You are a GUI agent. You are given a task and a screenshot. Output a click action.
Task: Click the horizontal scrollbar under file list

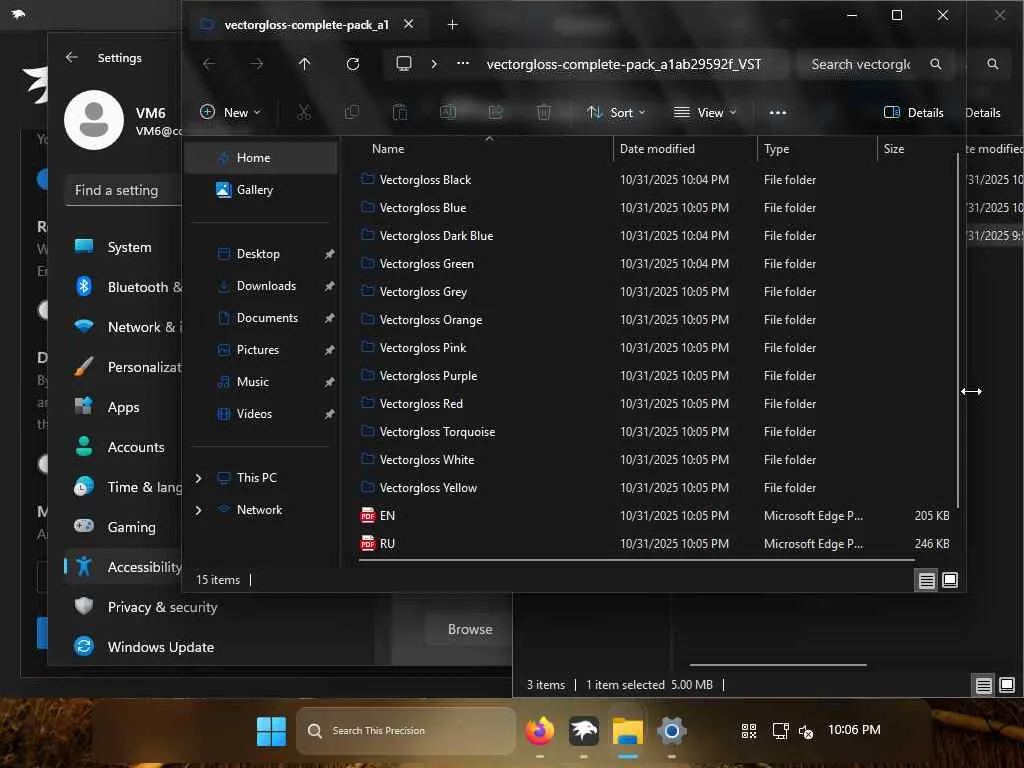tap(636, 560)
